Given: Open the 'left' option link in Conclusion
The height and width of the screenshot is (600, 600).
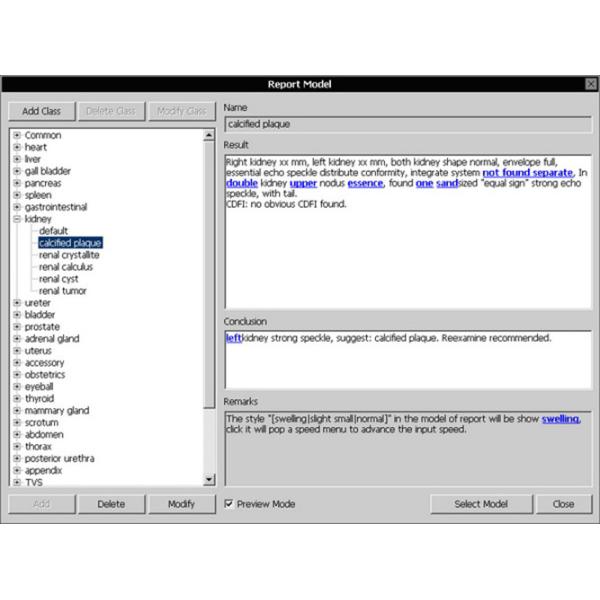Looking at the screenshot, I should (x=234, y=339).
